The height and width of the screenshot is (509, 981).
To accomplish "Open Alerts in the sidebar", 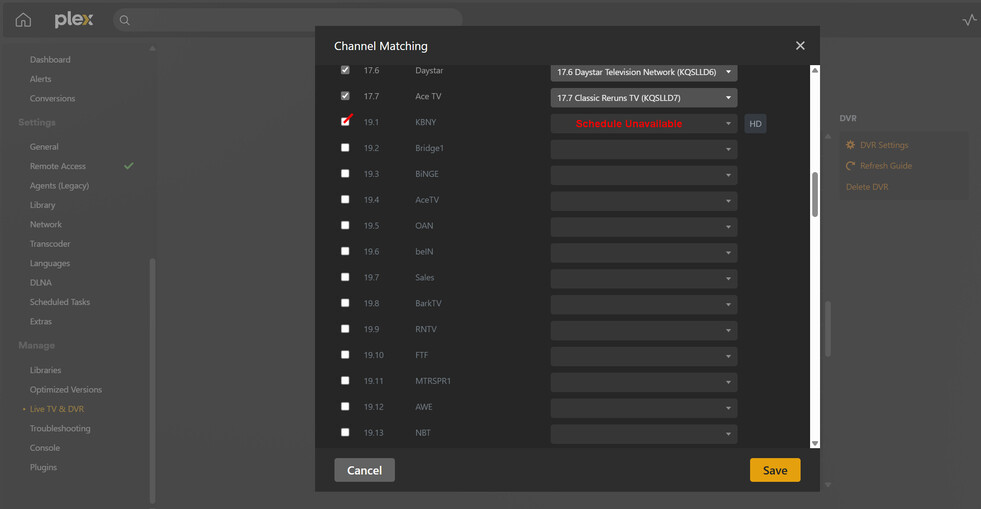I will coord(41,79).
